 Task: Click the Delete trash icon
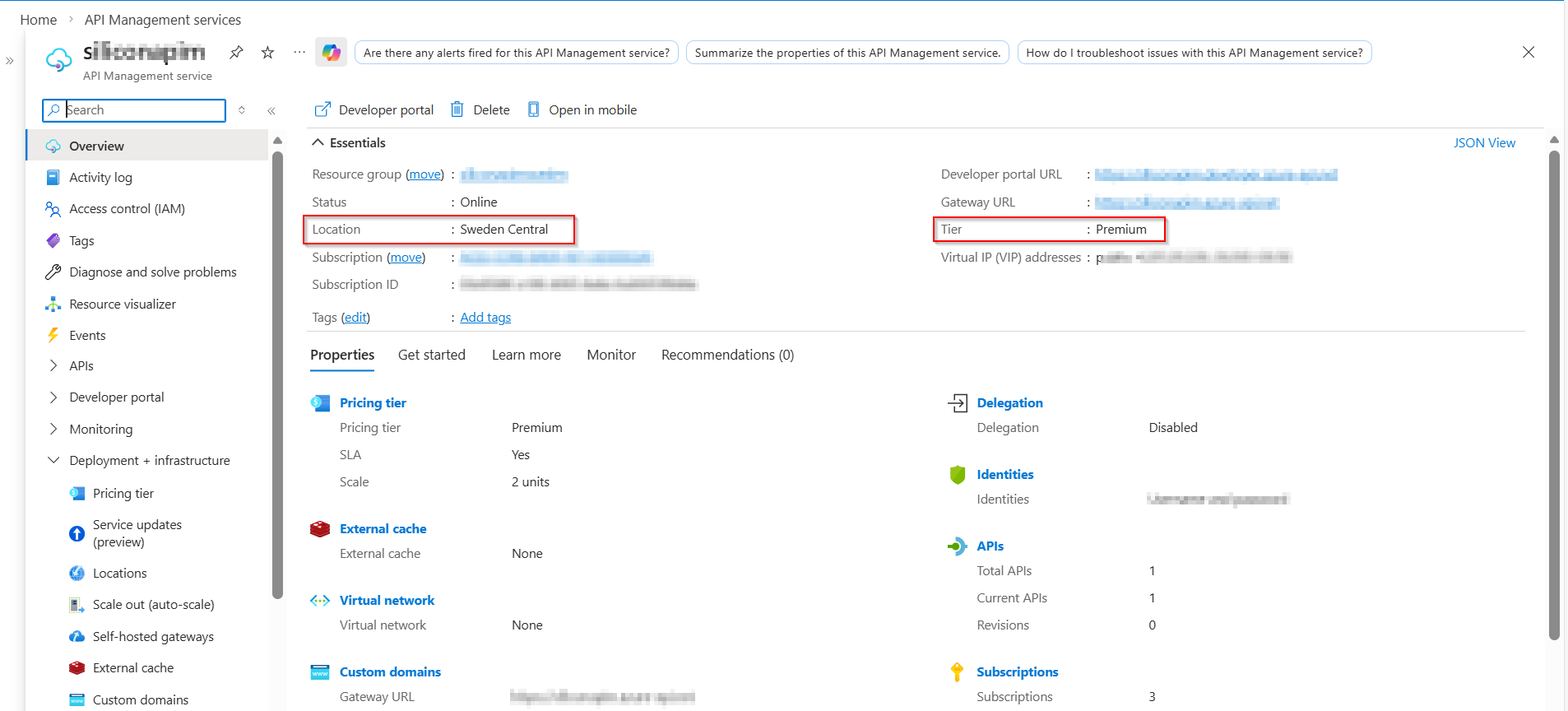(x=457, y=109)
